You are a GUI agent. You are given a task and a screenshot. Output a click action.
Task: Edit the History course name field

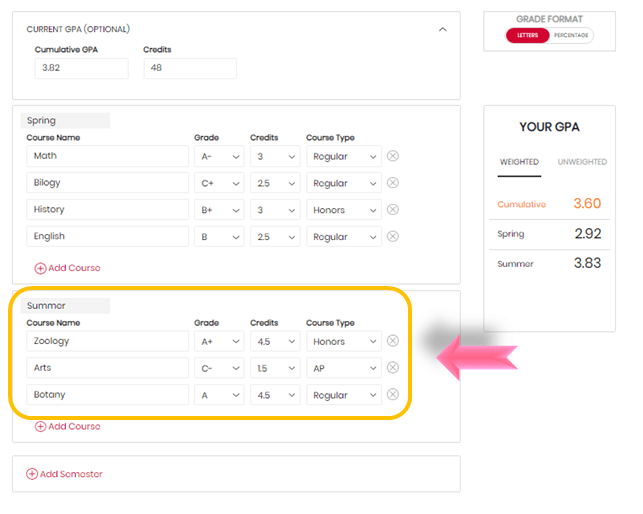coord(107,210)
